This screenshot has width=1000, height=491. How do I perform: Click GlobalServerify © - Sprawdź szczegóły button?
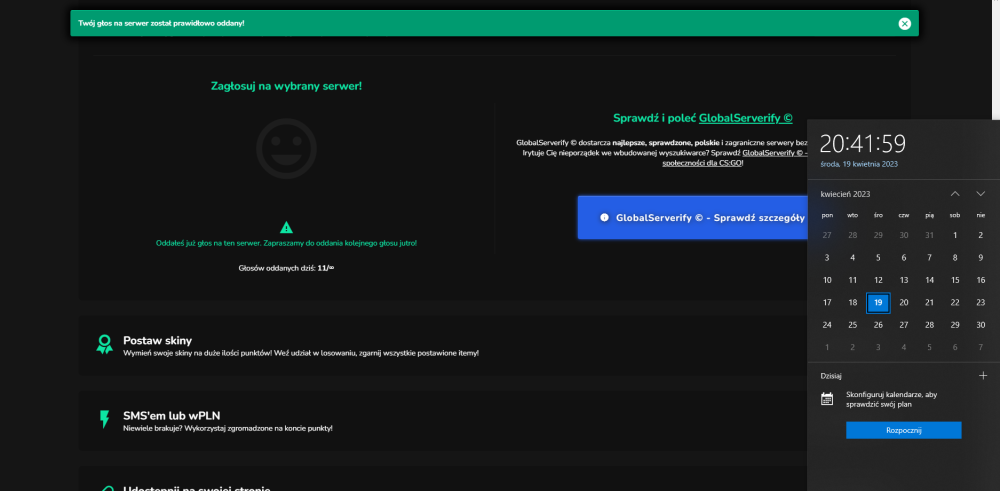pos(693,217)
